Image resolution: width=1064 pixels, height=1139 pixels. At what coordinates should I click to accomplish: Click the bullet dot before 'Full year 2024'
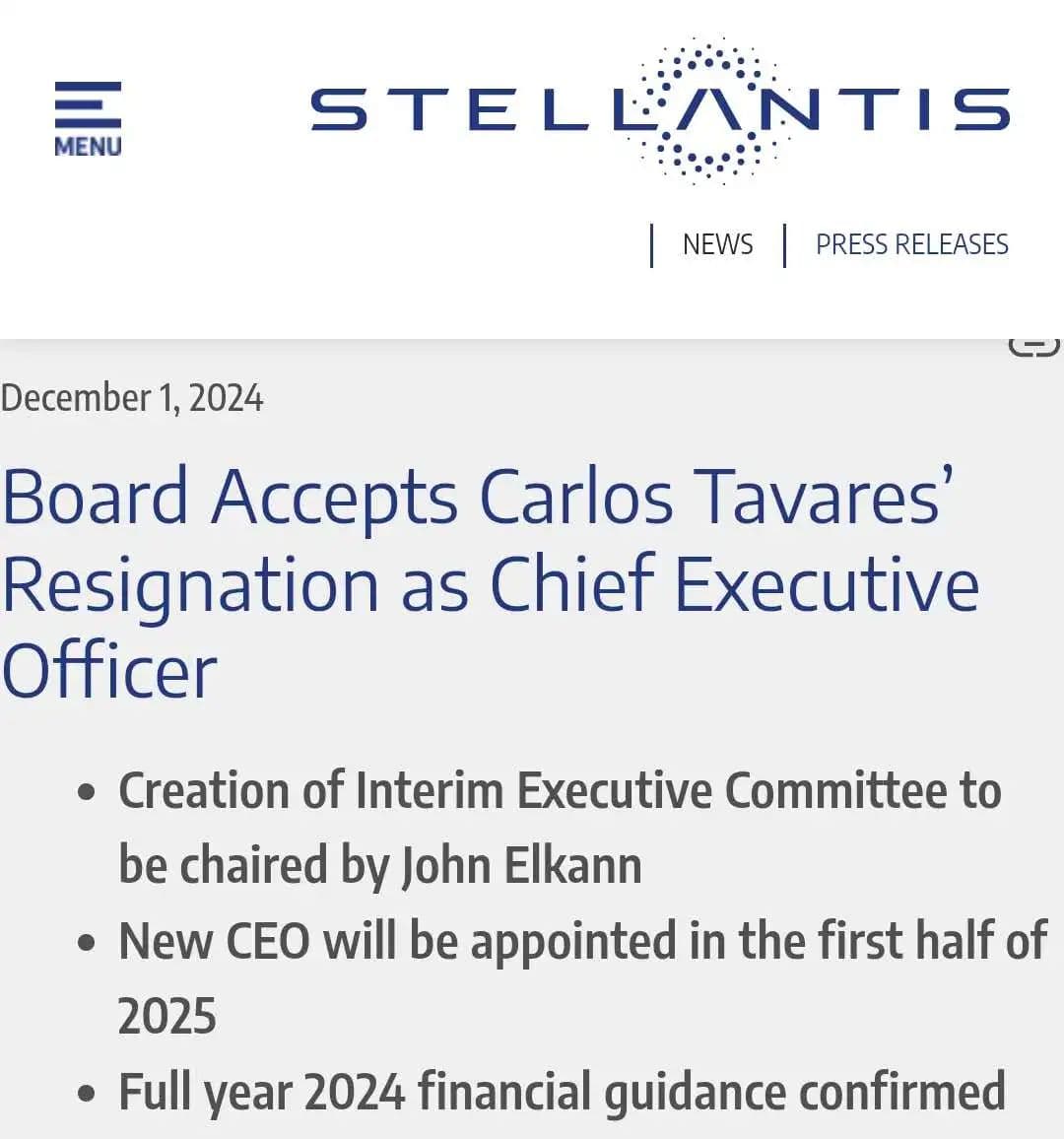pos(87,1094)
